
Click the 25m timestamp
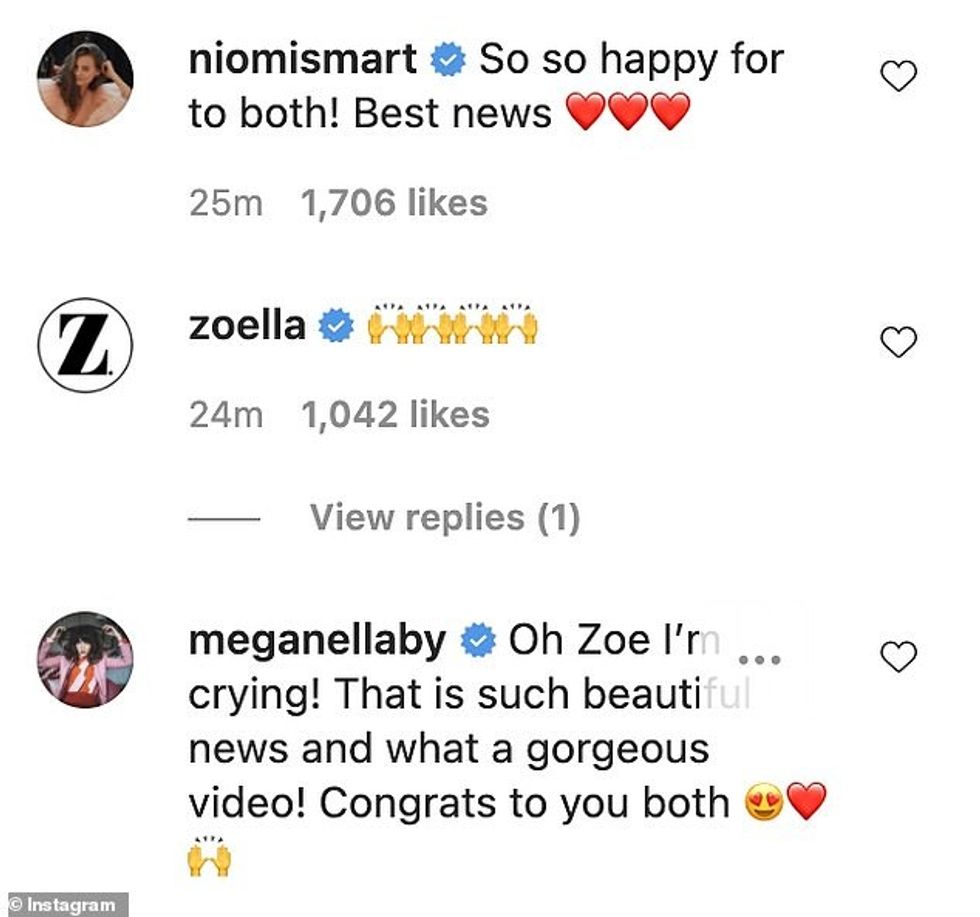(x=225, y=203)
